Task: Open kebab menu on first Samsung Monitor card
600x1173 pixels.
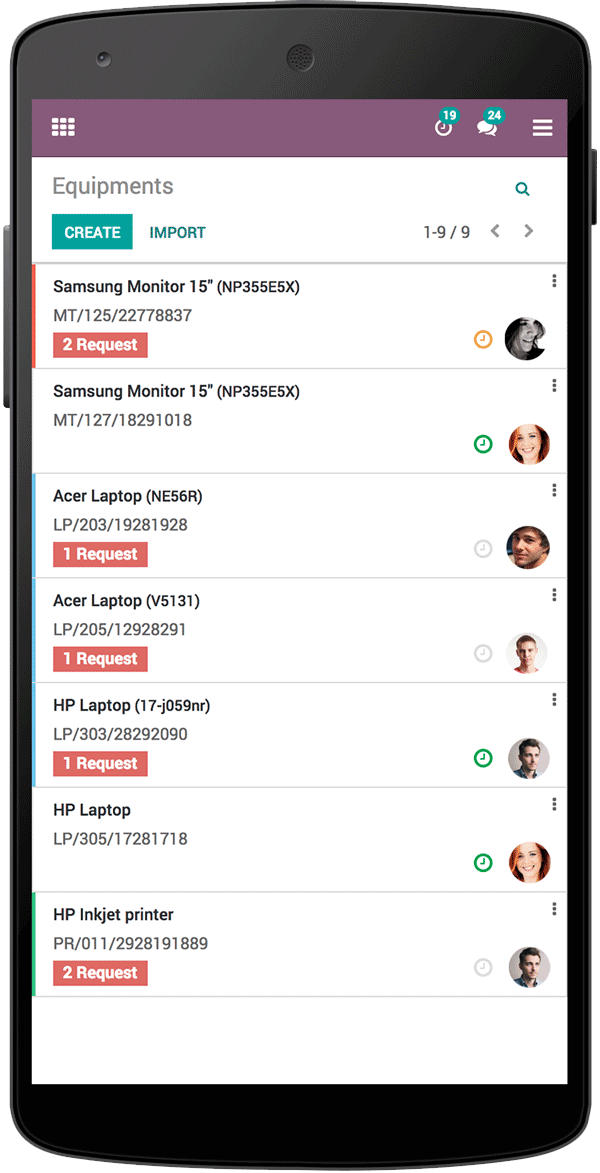Action: [554, 281]
